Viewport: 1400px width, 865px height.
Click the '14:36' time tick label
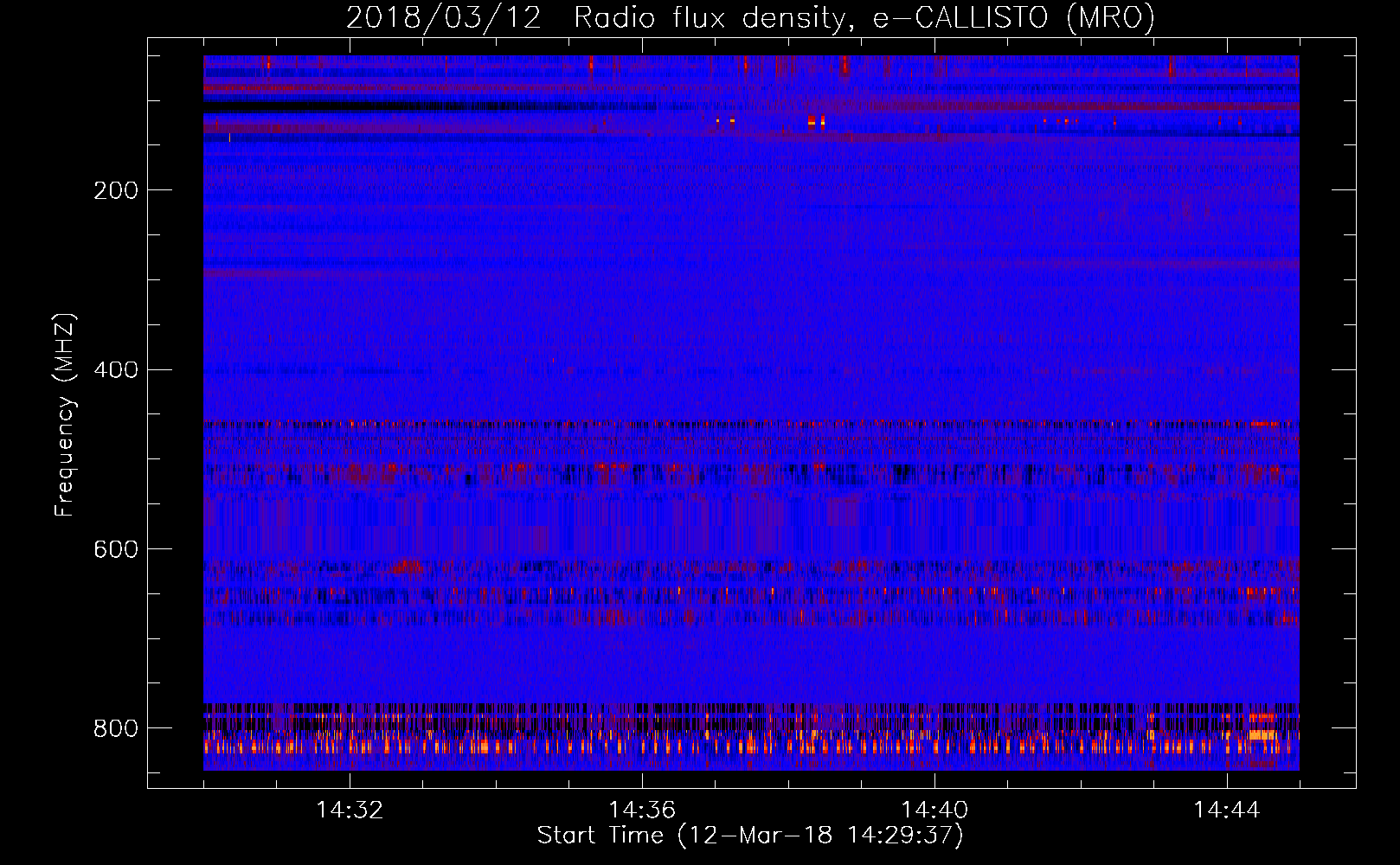(642, 811)
